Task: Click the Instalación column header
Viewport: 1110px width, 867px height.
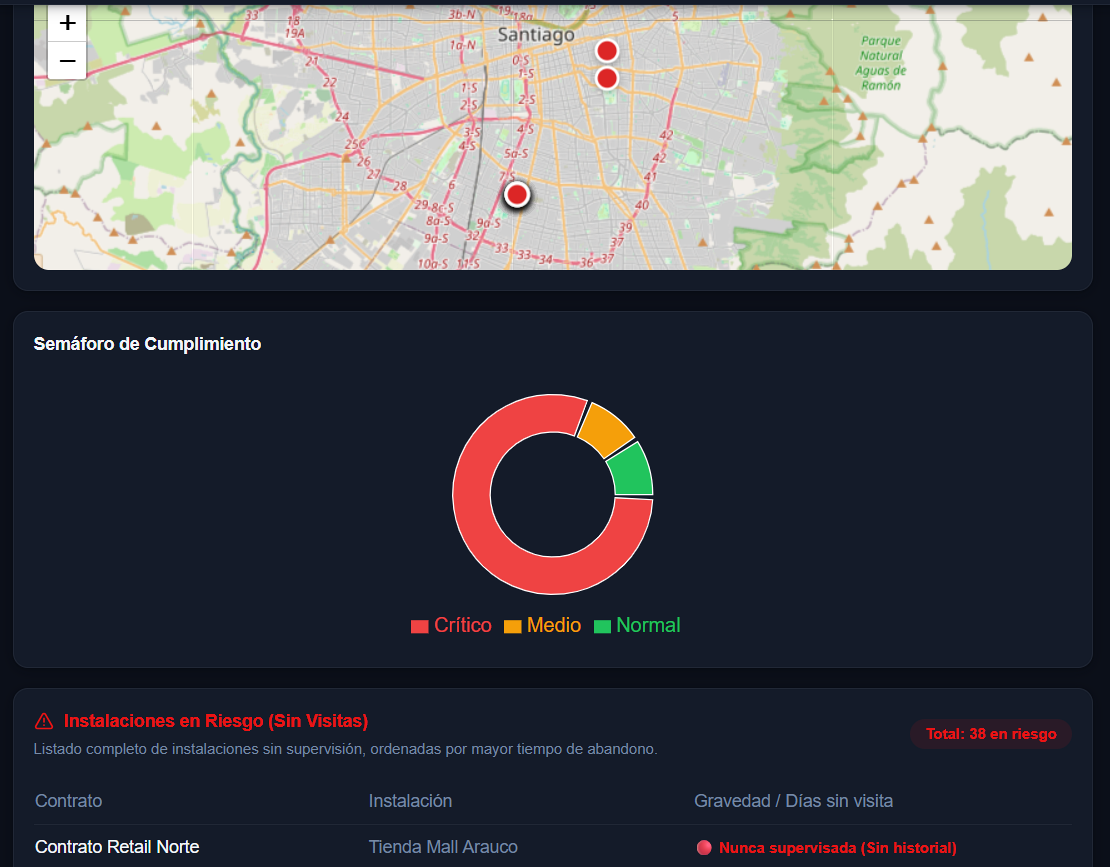Action: (410, 800)
